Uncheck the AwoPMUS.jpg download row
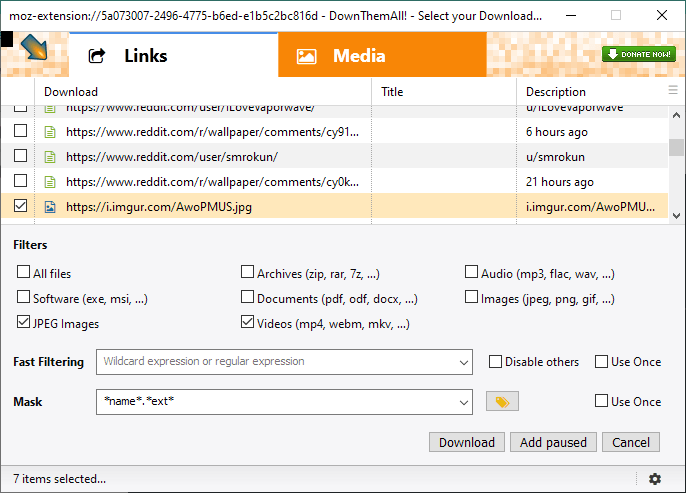The image size is (686, 493). click(x=21, y=206)
